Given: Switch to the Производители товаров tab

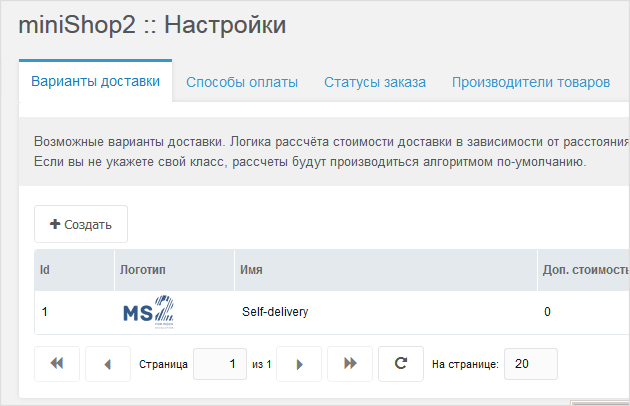Looking at the screenshot, I should tap(531, 82).
